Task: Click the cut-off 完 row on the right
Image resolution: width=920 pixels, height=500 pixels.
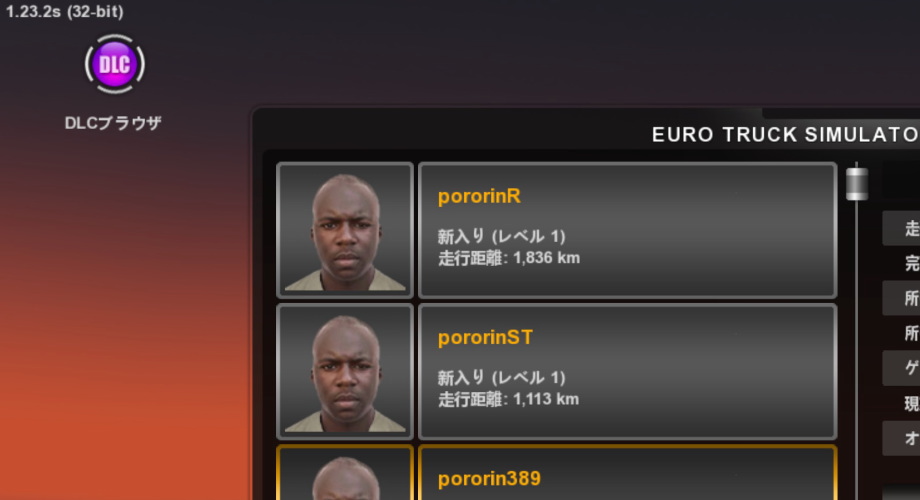Action: [901, 263]
